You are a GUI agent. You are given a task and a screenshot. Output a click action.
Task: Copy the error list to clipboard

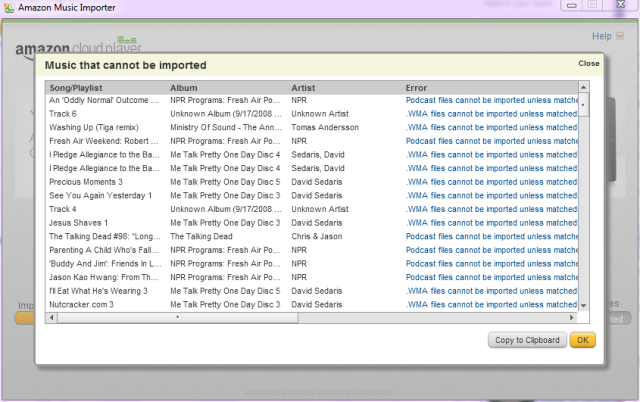click(x=527, y=340)
